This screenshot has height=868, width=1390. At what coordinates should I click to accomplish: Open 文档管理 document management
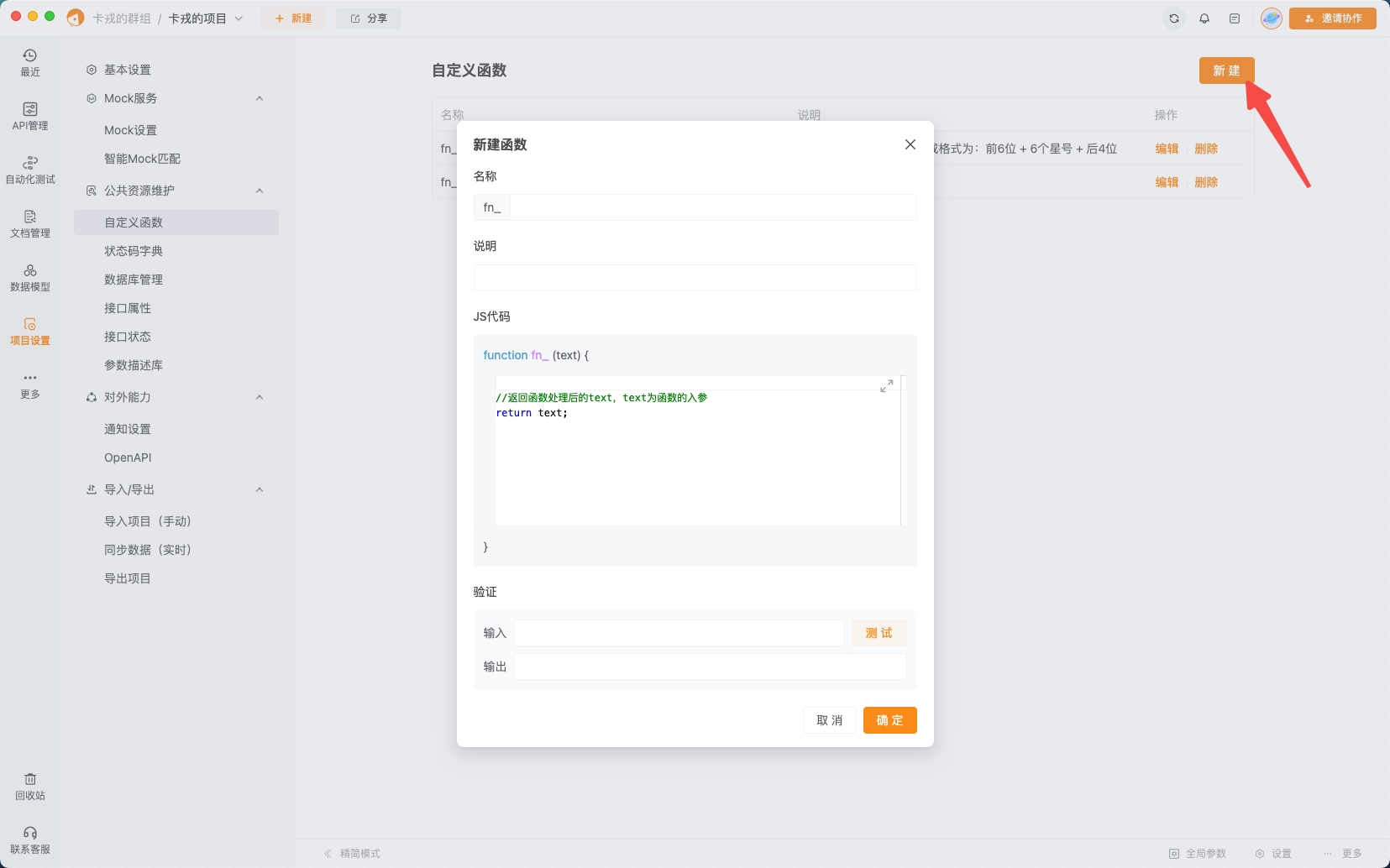click(30, 224)
